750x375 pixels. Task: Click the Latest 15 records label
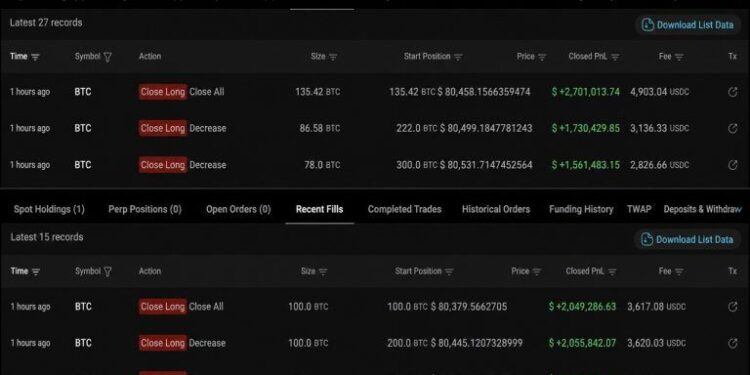tap(46, 237)
